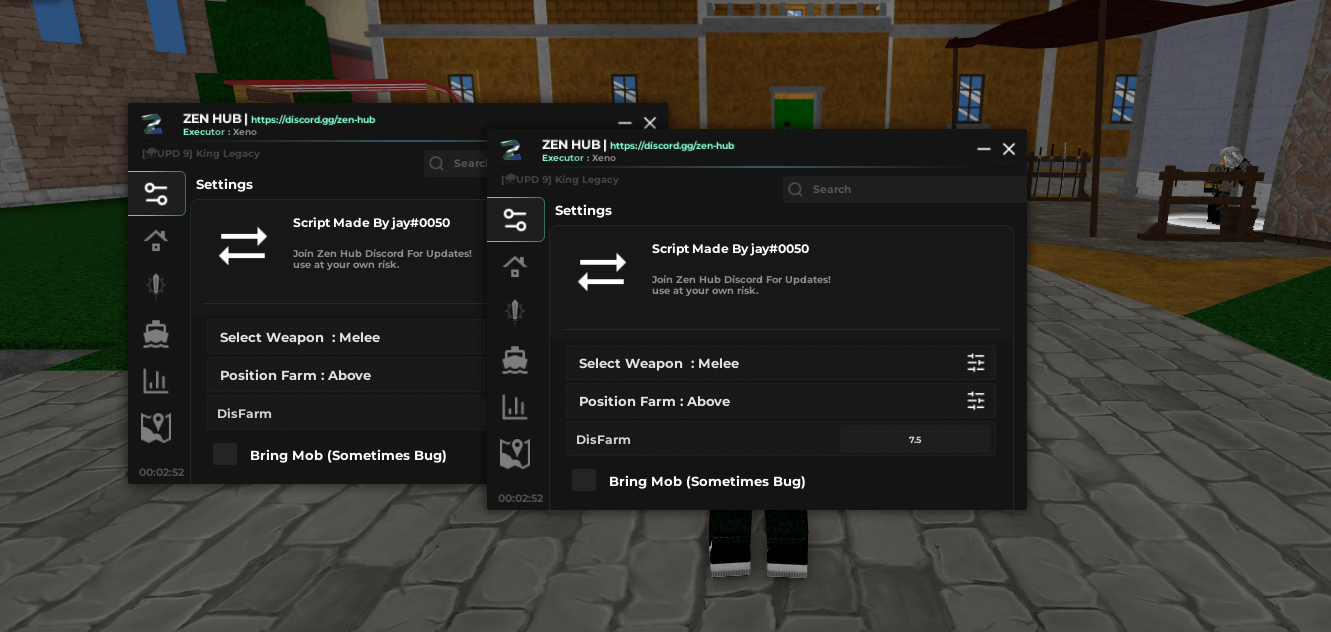Expand Select Weapon options in the front window
The image size is (1331, 632).
[975, 363]
